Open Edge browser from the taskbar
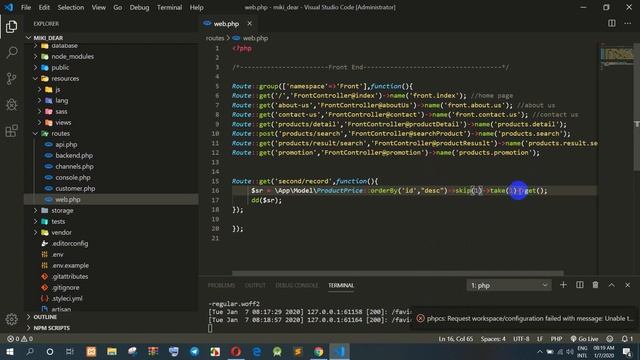 click(x=256, y=351)
